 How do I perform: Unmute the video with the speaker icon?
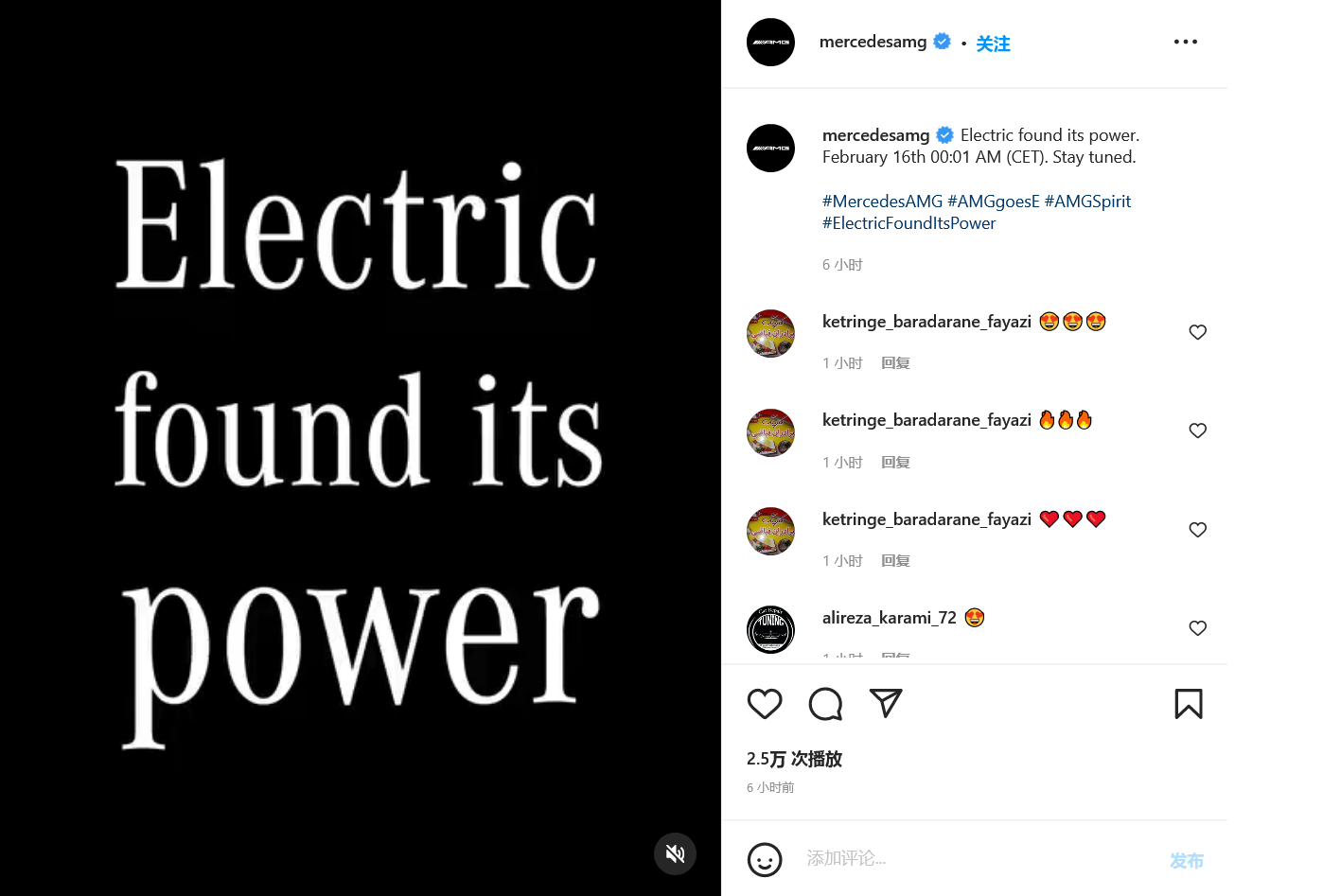(x=675, y=854)
